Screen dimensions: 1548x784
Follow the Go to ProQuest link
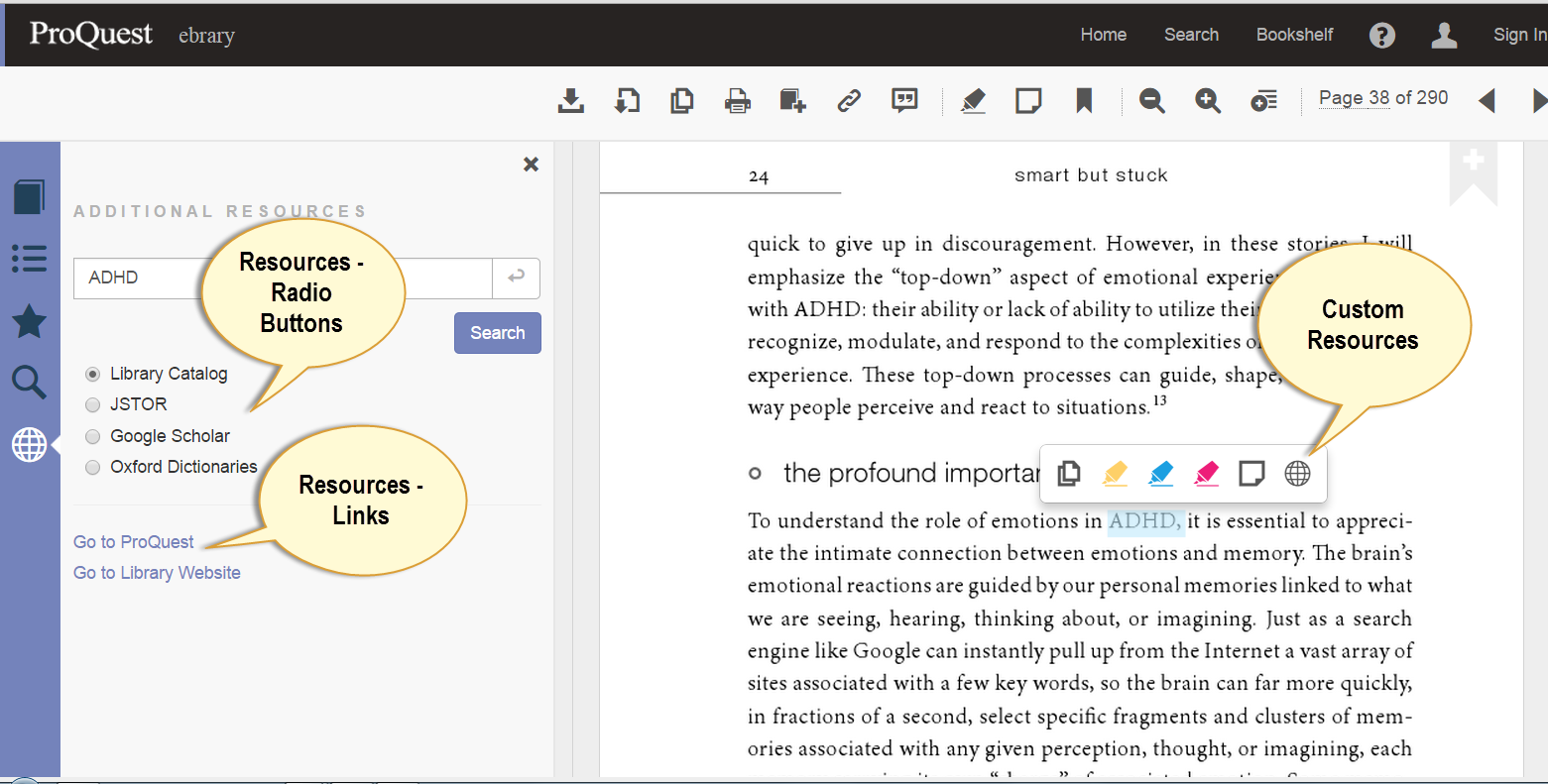[x=134, y=542]
